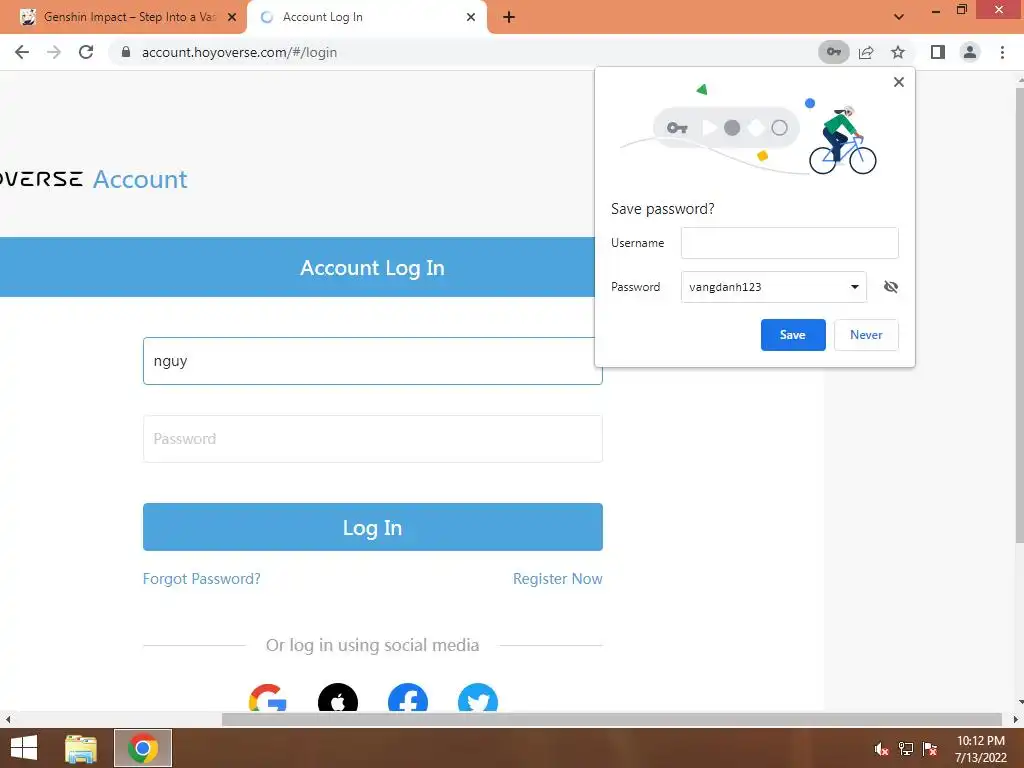Click the account field containing nguy

[x=372, y=361]
